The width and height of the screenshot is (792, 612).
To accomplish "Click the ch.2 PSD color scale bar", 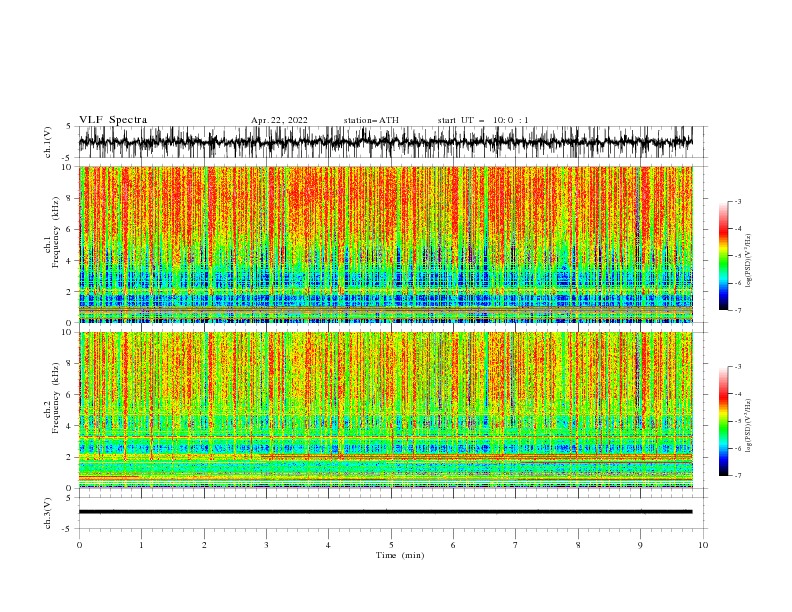I will [723, 421].
